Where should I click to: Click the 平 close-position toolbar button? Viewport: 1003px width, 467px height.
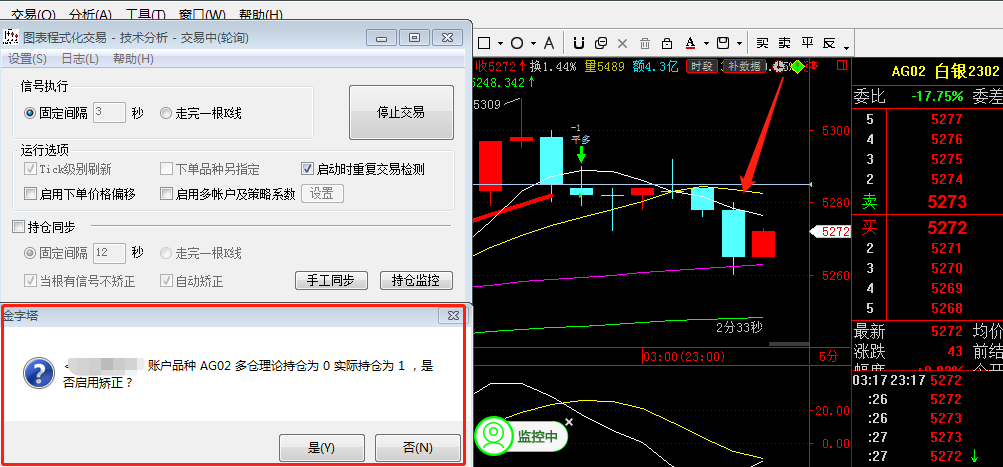pos(807,44)
